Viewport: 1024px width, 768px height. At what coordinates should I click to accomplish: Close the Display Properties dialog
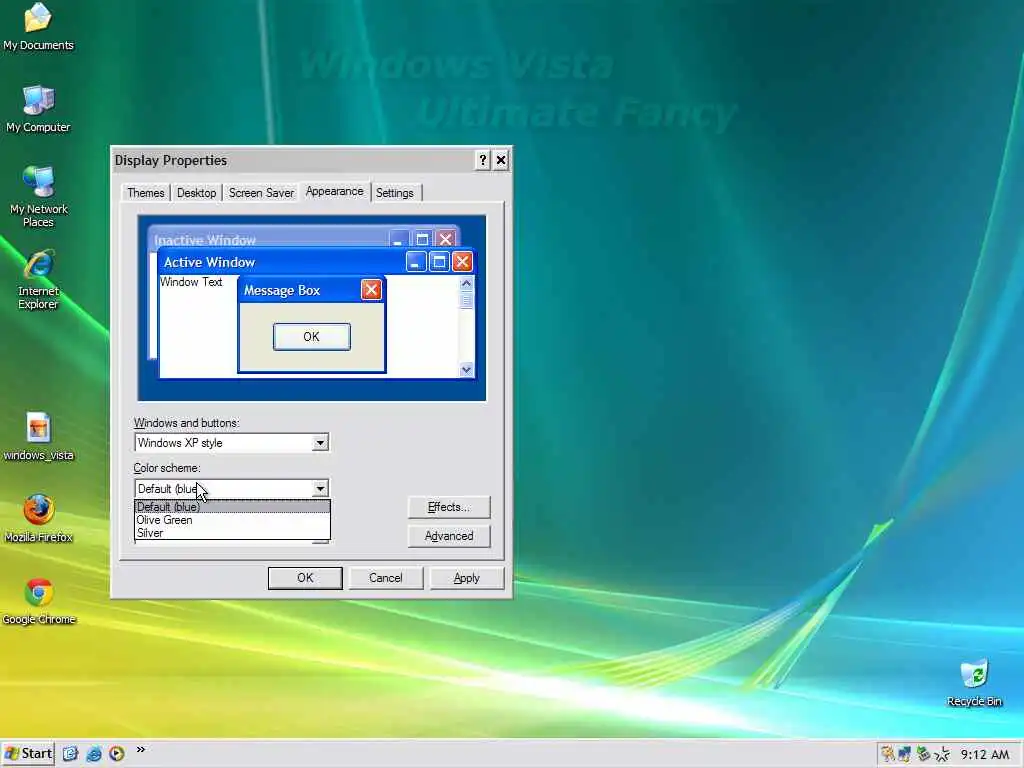tap(501, 160)
